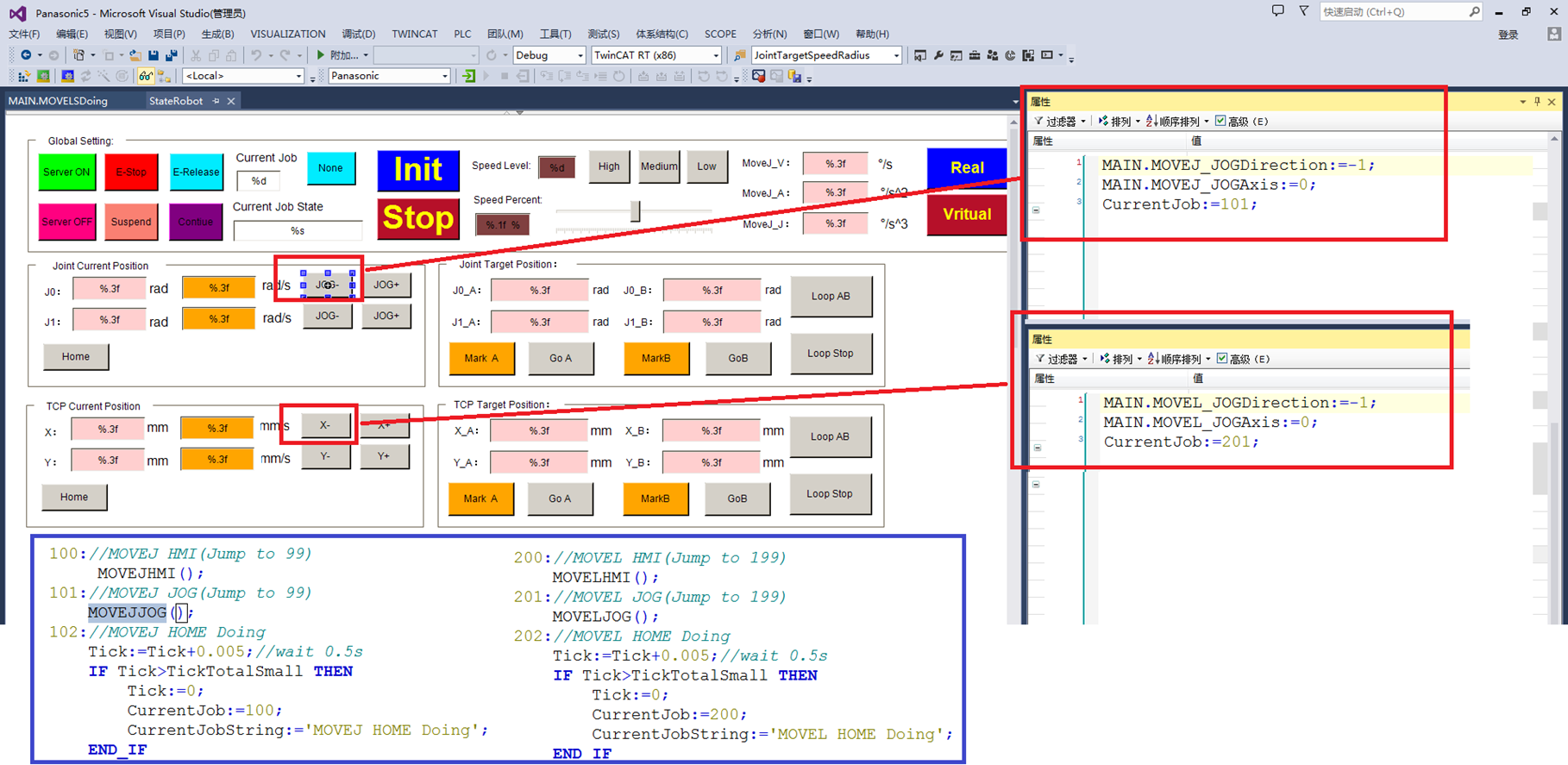The height and width of the screenshot is (765, 1568).
Task: Switch to the MAIN.MOVELSDoing tab
Action: pyautogui.click(x=58, y=101)
